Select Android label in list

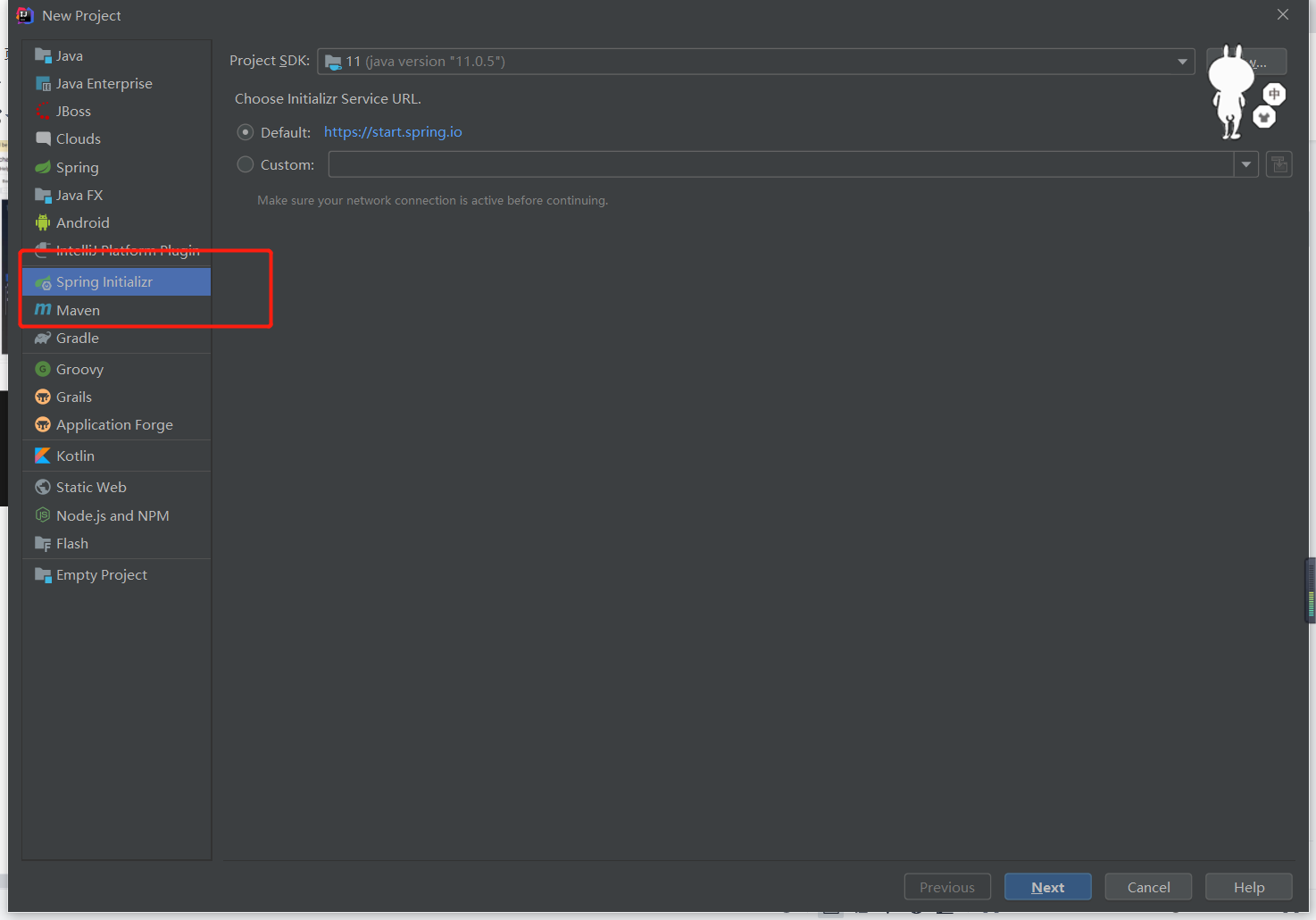[83, 222]
